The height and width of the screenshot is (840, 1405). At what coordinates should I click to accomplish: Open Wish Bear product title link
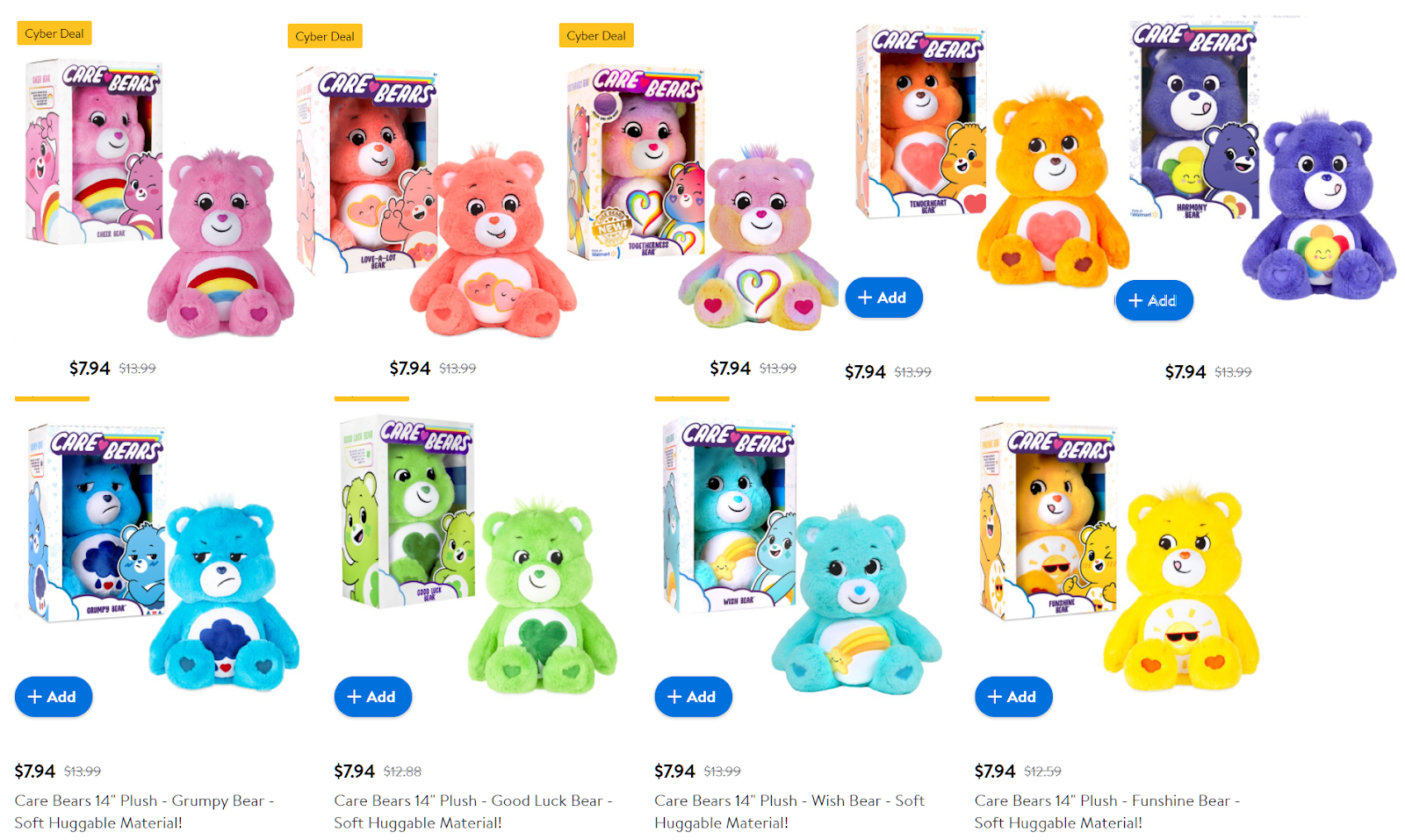point(789,812)
